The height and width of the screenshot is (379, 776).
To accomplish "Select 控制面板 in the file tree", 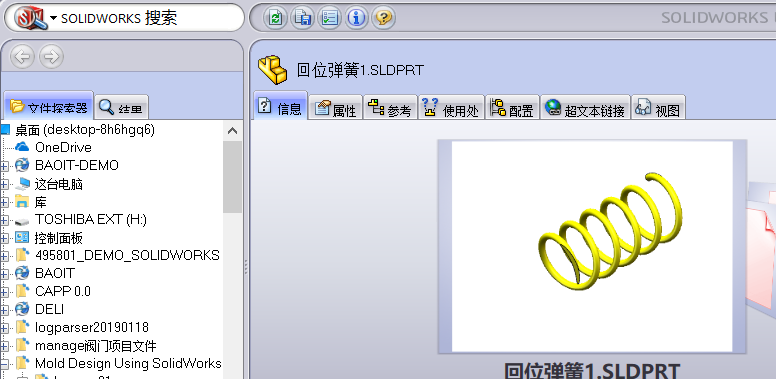I will click(58, 238).
